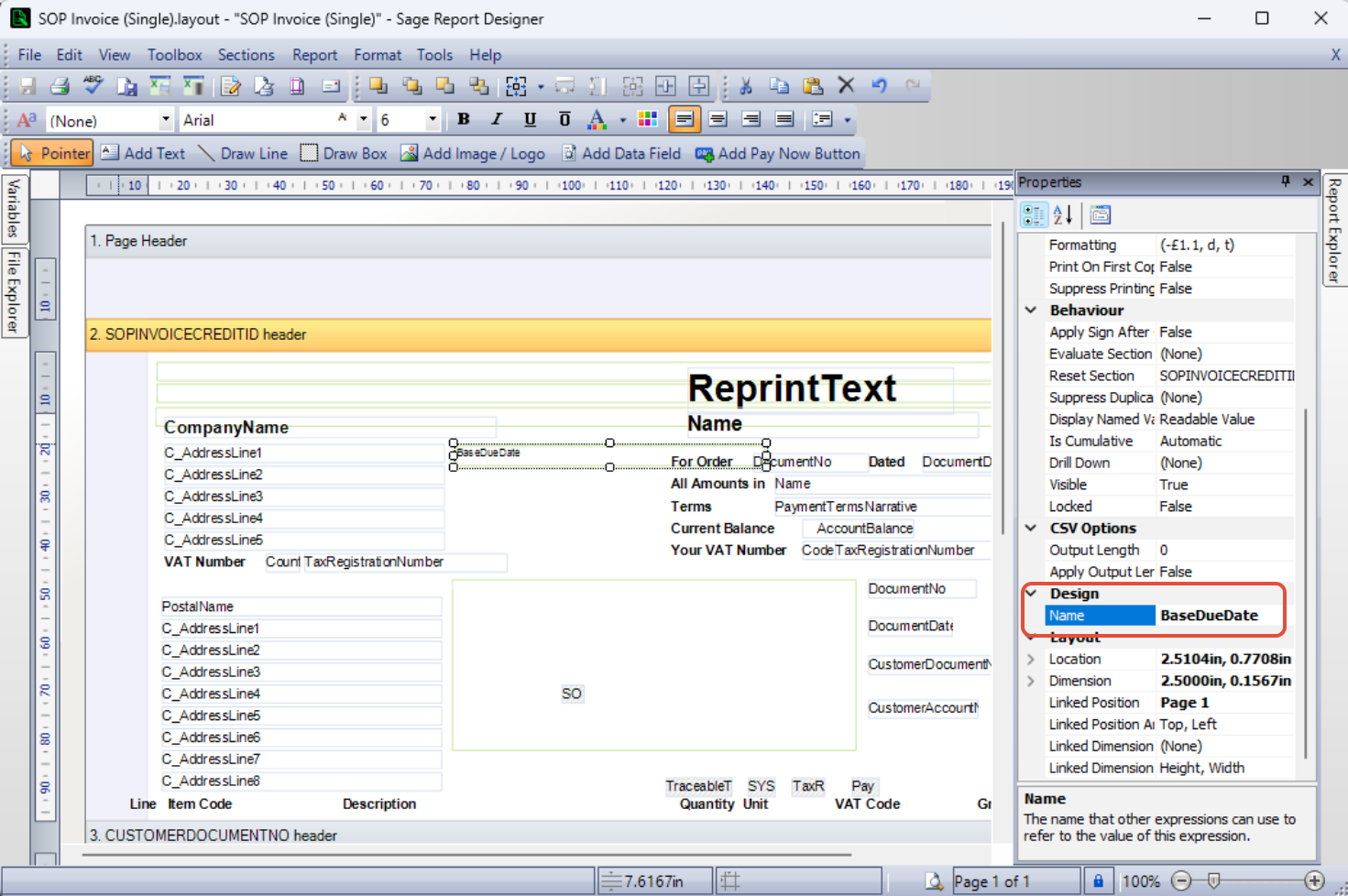Click the Undo arrow icon
Image resolution: width=1348 pixels, height=896 pixels.
click(879, 86)
